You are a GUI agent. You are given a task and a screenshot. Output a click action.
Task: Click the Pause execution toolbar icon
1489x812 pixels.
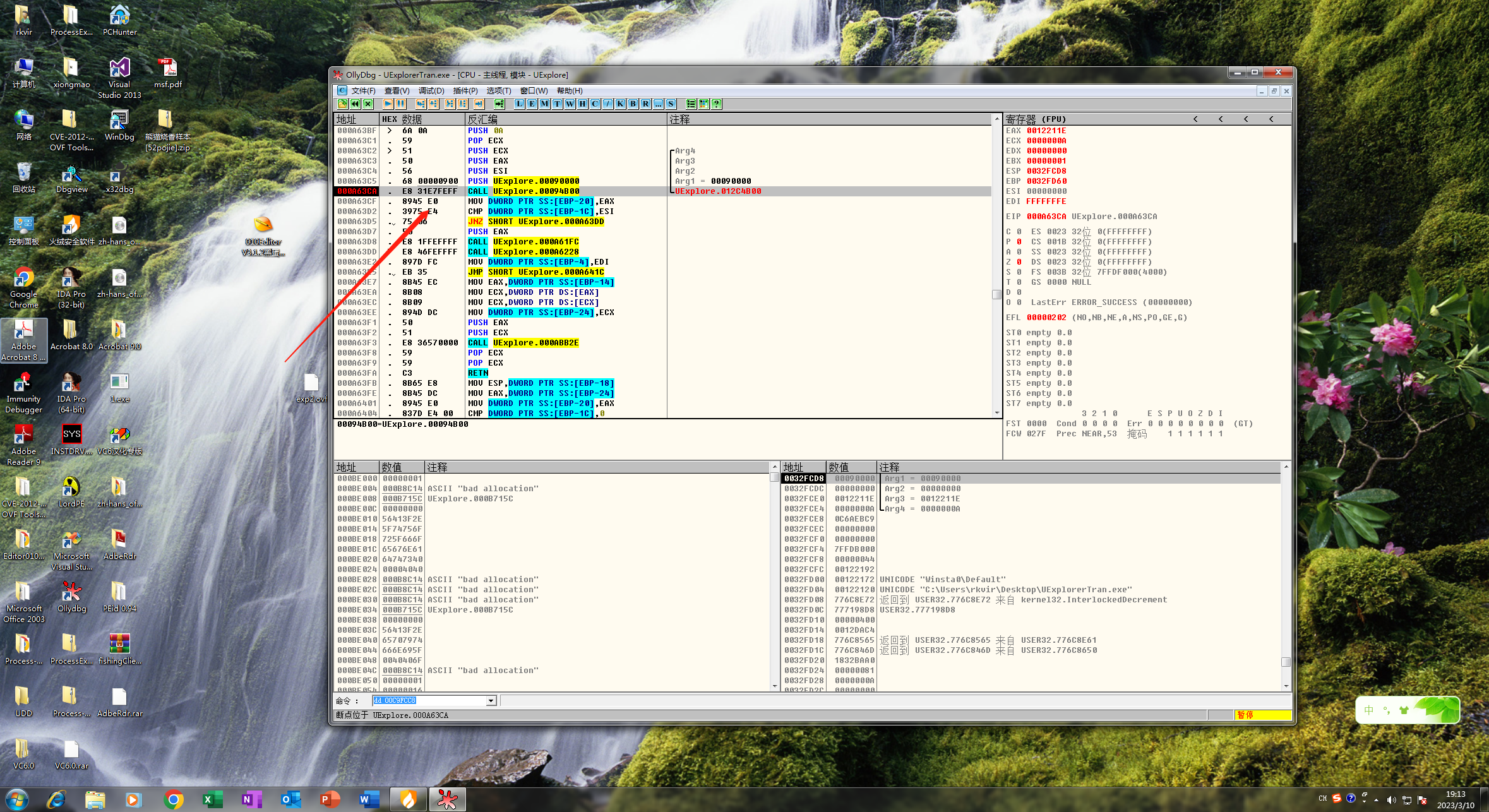click(400, 104)
